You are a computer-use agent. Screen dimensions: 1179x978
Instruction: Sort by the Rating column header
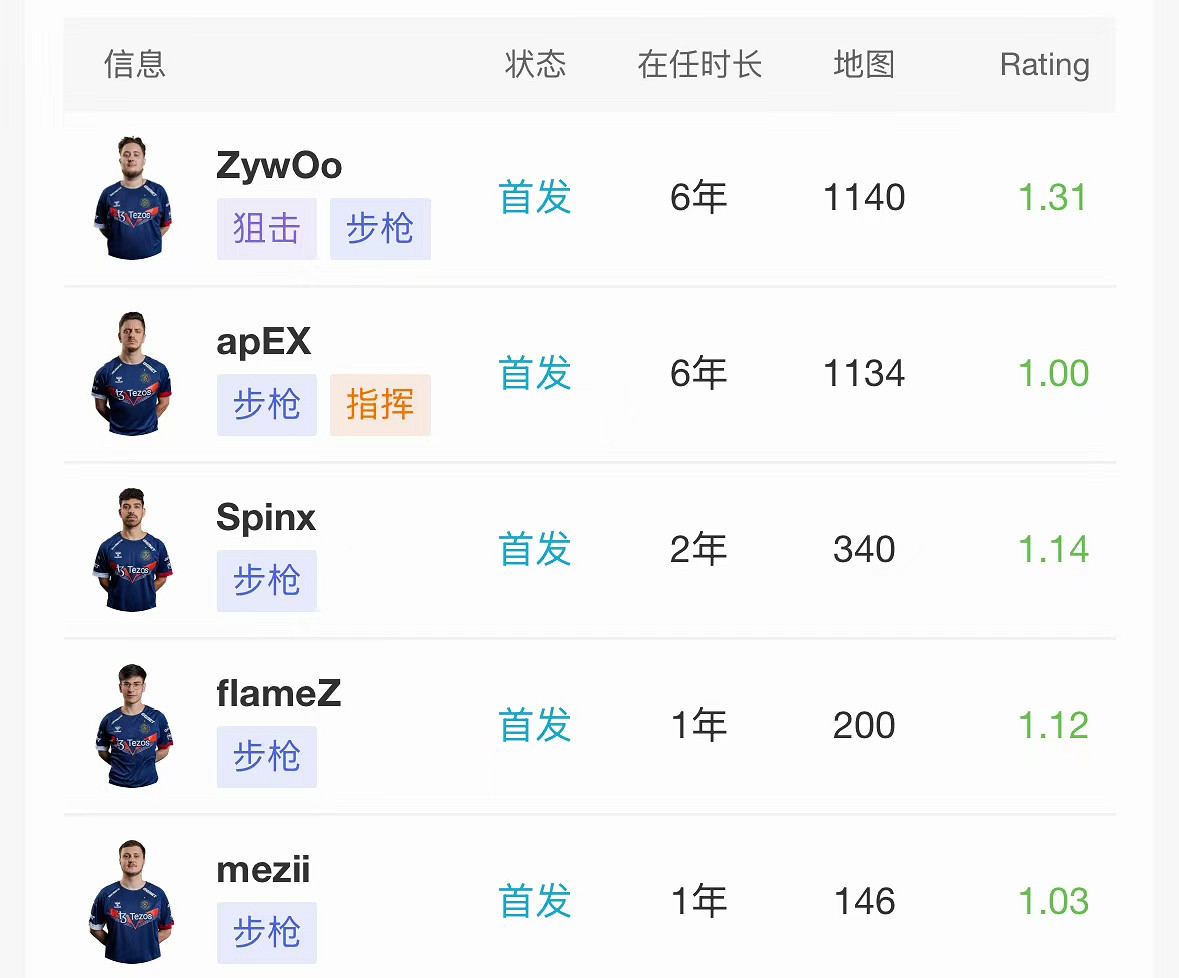(1044, 65)
